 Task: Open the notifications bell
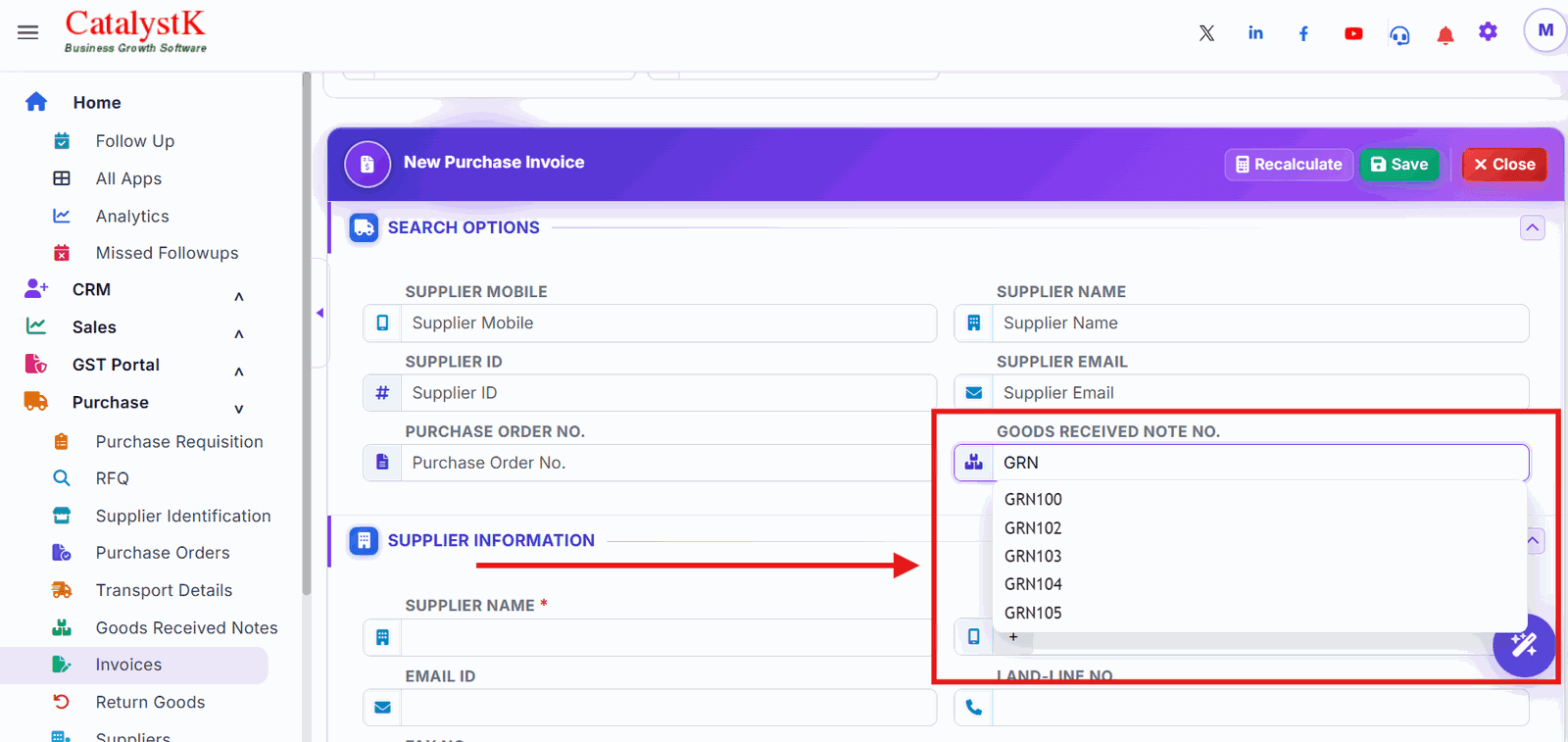point(1445,36)
